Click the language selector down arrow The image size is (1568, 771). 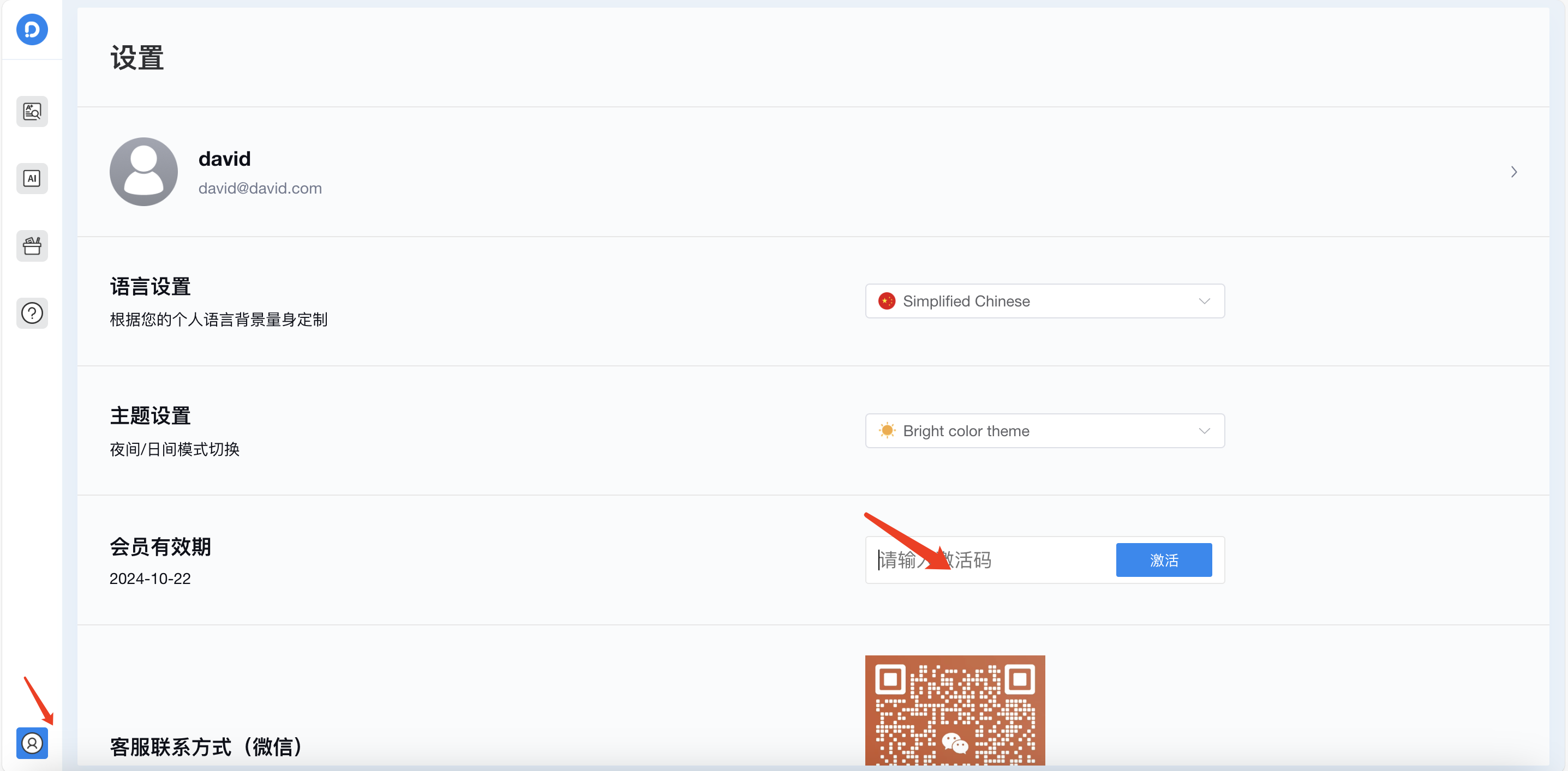1204,301
